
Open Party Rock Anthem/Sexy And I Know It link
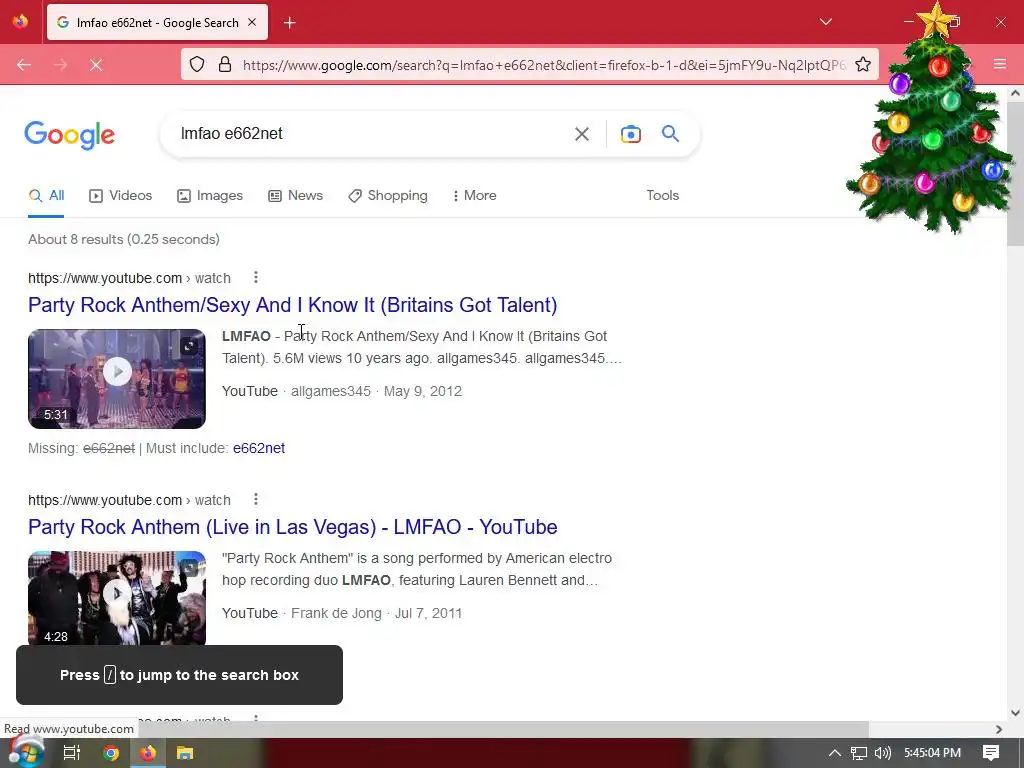pyautogui.click(x=293, y=305)
